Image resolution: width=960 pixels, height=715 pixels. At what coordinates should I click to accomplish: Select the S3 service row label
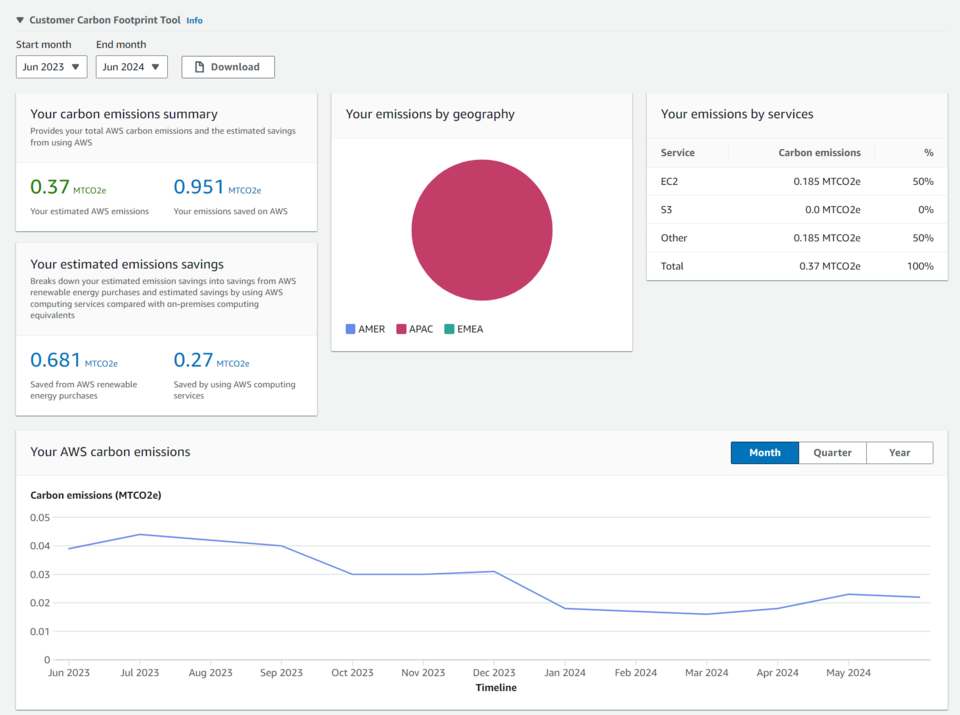click(x=666, y=209)
